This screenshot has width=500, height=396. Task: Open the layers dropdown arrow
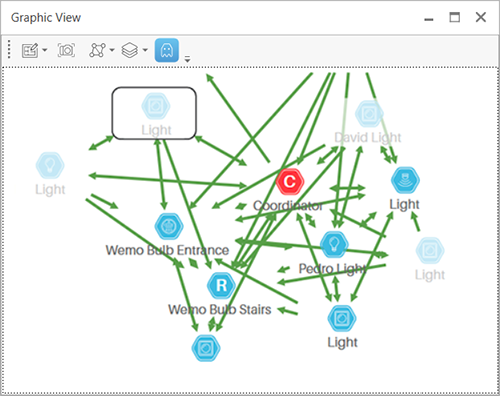coord(145,50)
